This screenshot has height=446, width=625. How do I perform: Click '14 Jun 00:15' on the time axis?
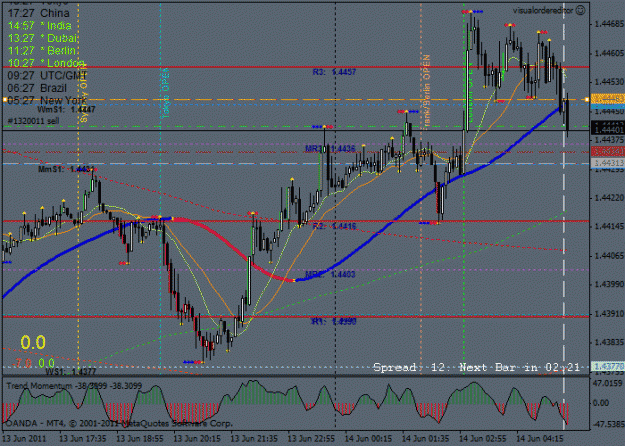(368, 439)
